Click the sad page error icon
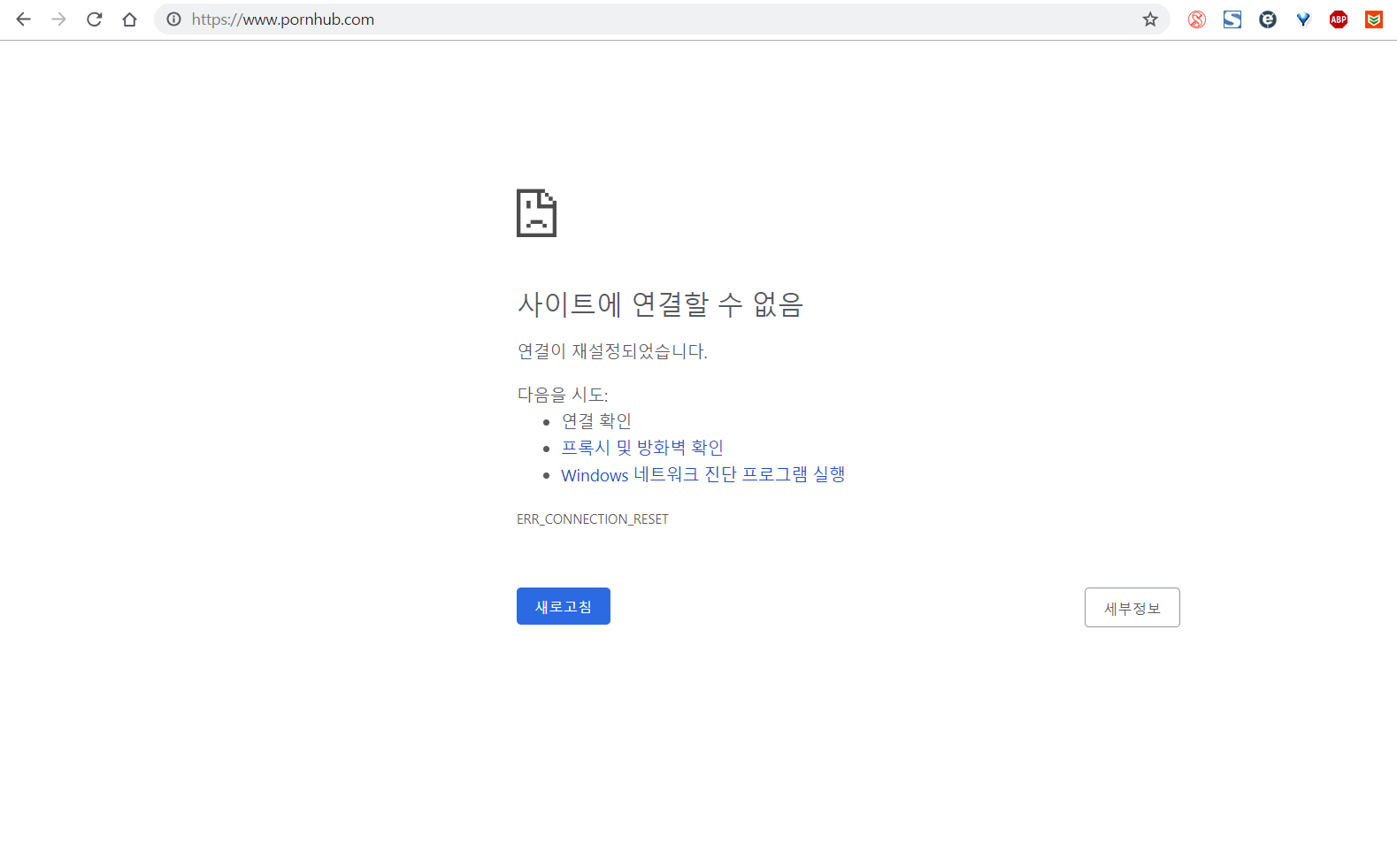 (x=536, y=213)
